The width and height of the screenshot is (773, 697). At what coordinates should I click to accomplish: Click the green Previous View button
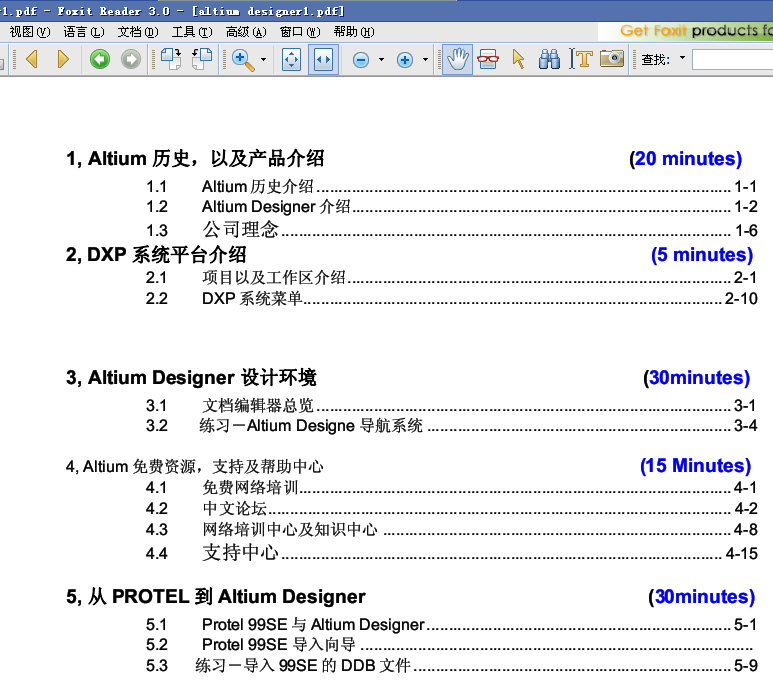(100, 60)
